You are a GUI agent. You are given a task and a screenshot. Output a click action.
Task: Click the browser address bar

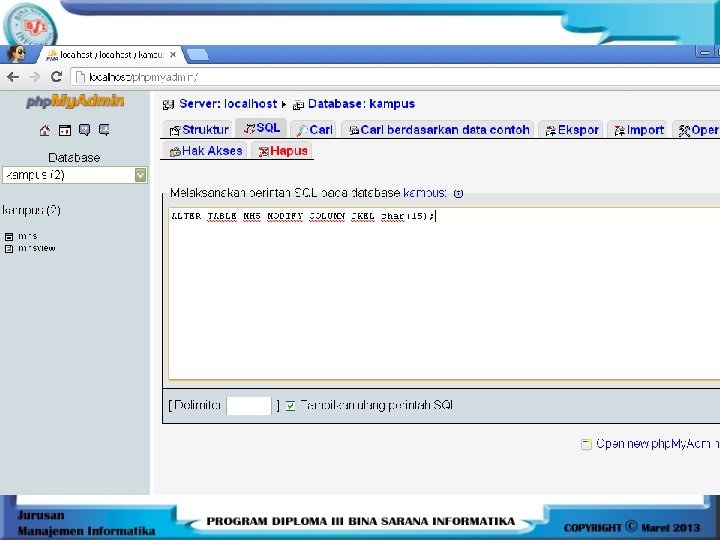pyautogui.click(x=395, y=77)
